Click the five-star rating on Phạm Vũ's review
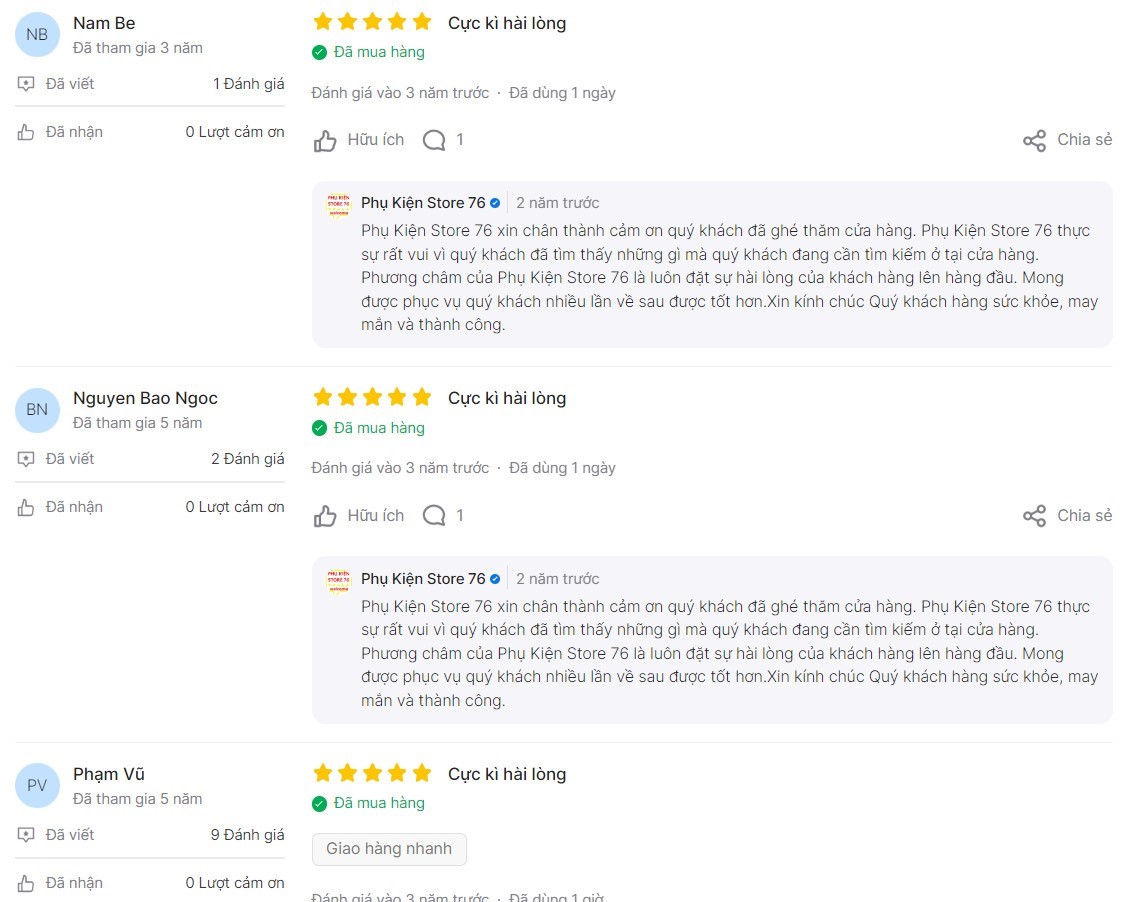This screenshot has height=902, width=1129. tap(372, 773)
